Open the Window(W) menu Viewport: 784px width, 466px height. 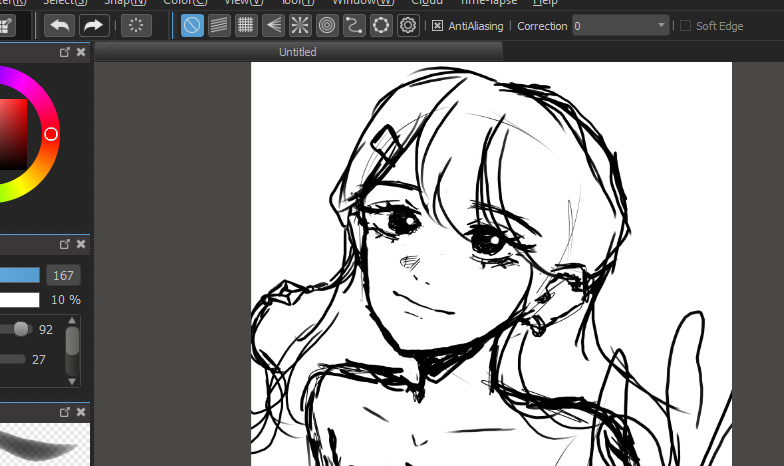(x=364, y=2)
